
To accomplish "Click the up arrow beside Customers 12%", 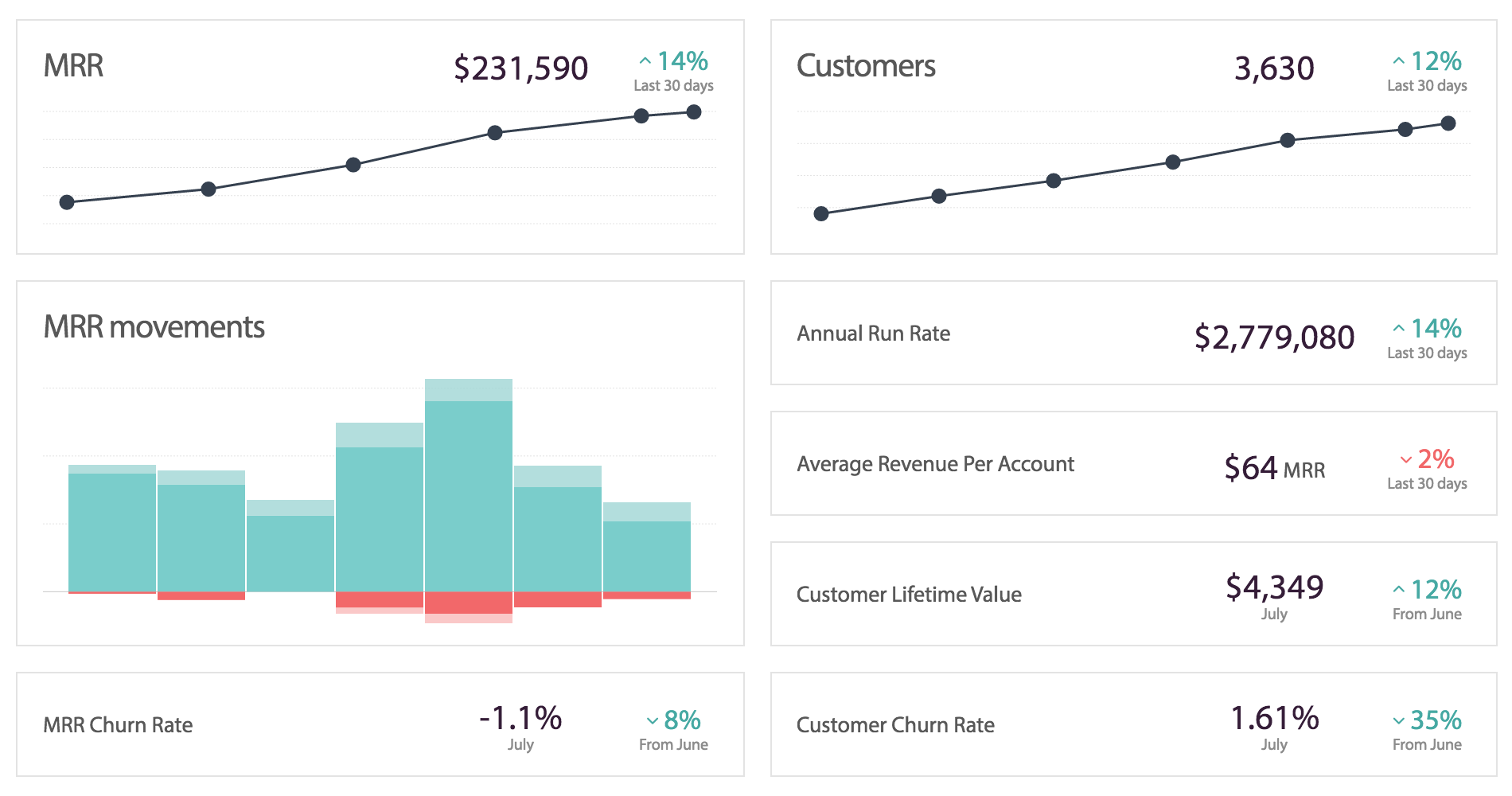I will 1398,61.
